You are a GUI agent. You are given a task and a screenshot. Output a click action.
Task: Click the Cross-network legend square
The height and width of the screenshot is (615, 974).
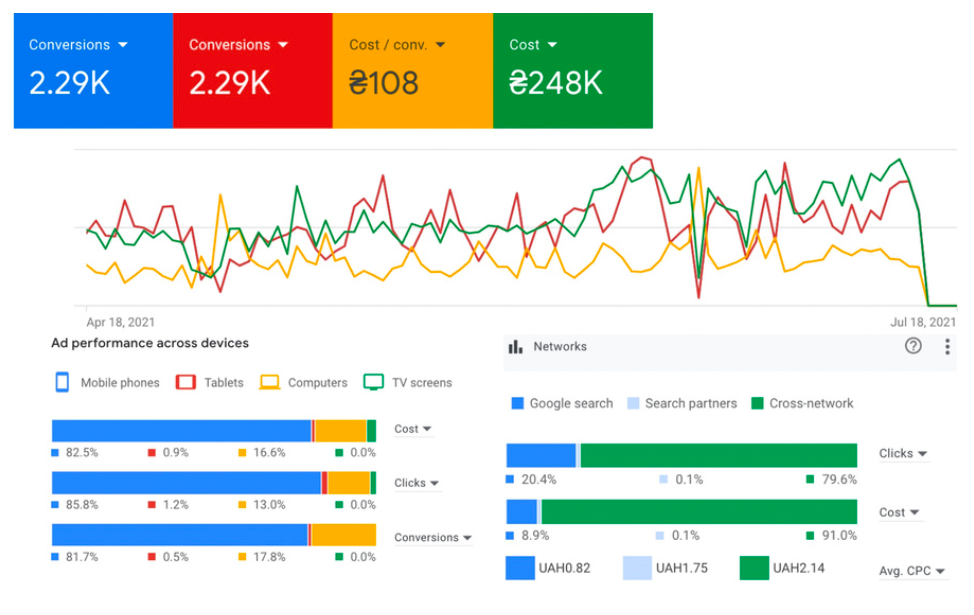tap(757, 404)
